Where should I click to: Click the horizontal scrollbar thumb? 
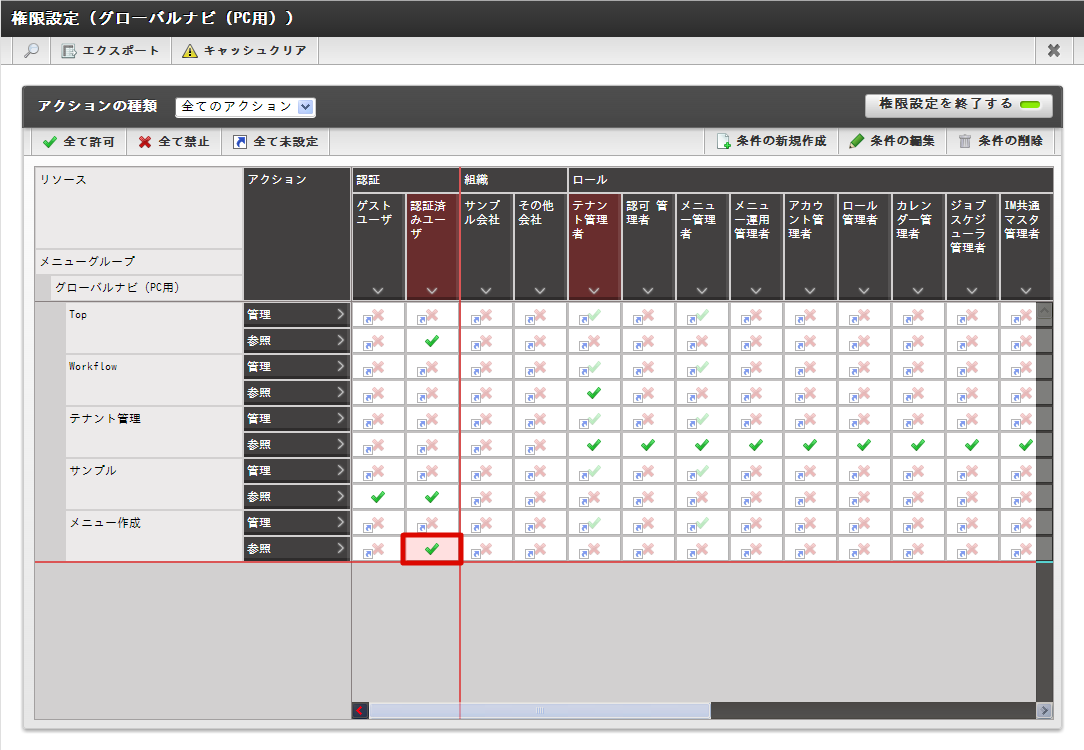pos(540,711)
